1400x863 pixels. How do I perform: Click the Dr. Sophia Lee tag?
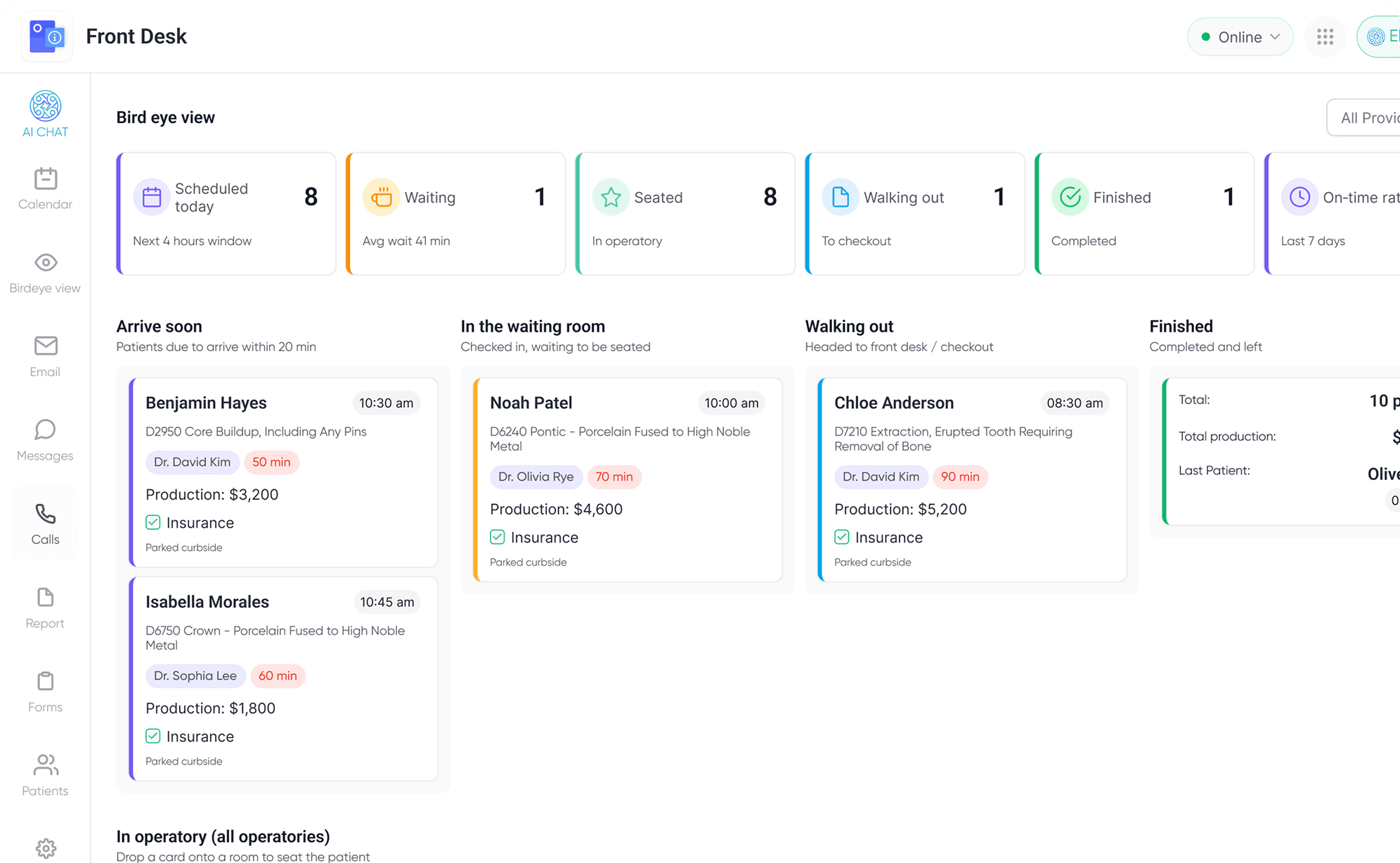(x=195, y=675)
